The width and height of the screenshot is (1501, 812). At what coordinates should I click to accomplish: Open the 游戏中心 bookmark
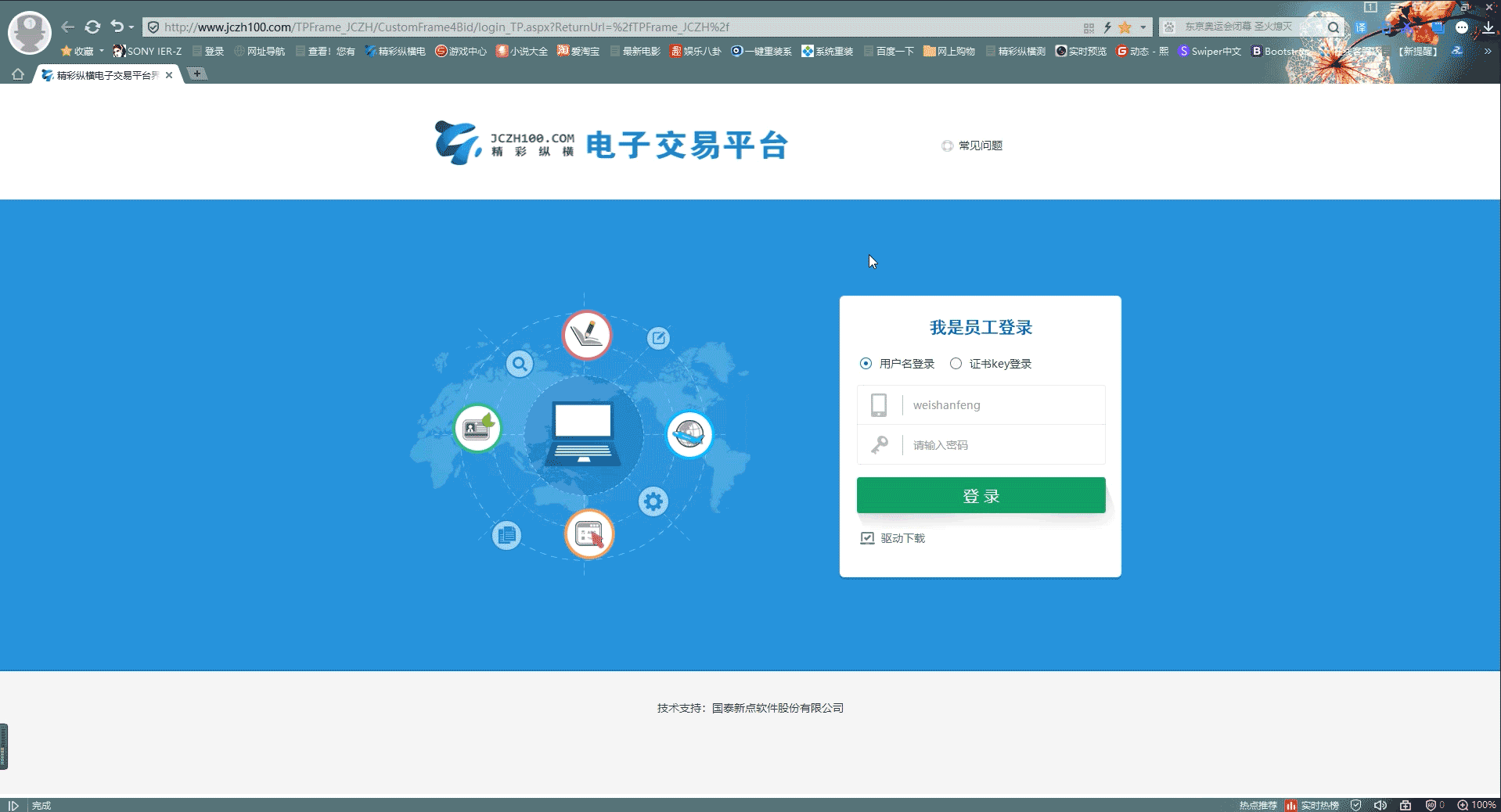pos(461,52)
